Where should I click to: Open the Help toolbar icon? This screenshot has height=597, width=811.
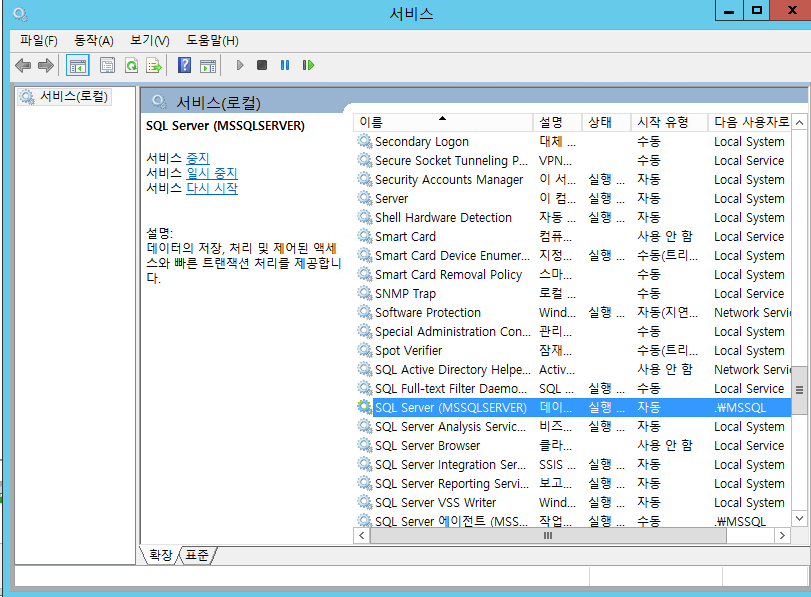[x=184, y=65]
